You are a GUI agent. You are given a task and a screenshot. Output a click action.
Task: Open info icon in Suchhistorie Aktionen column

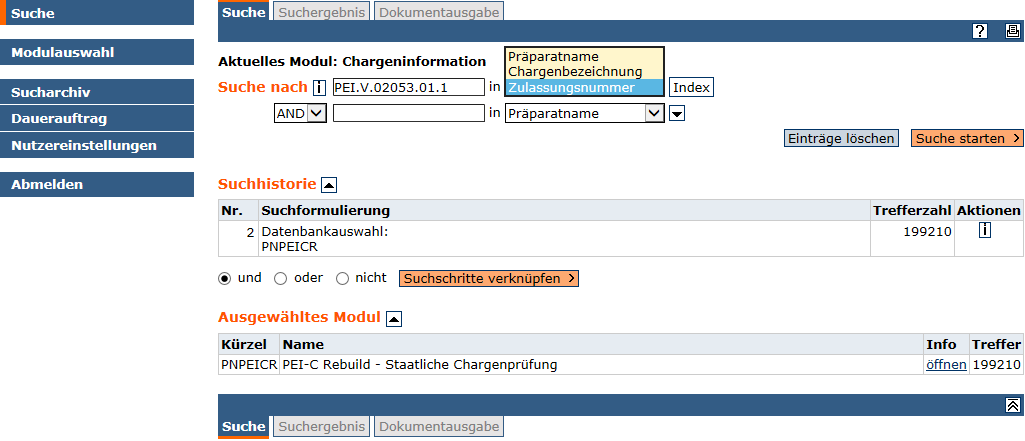[x=984, y=229]
